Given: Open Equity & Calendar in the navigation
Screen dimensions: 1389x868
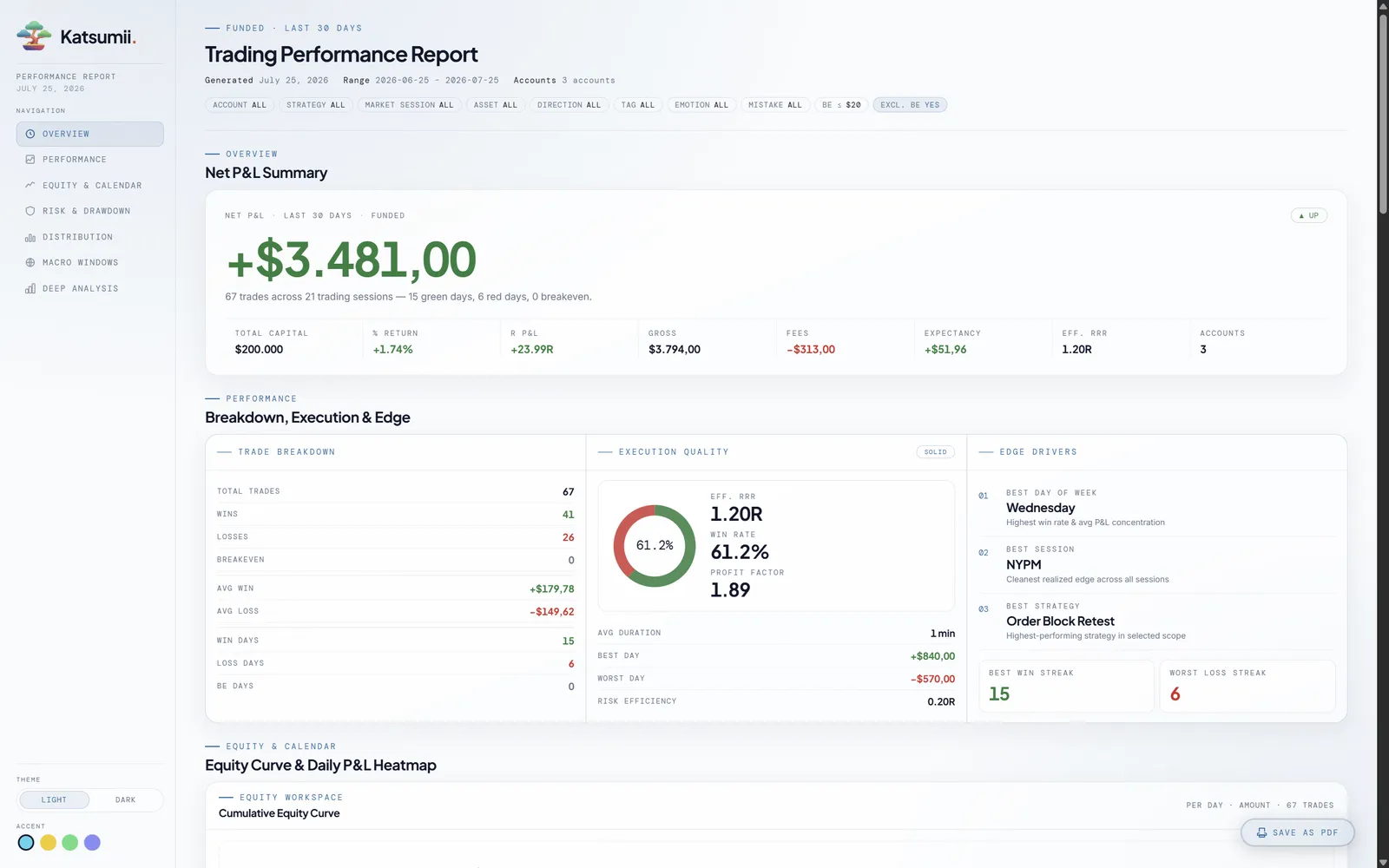Looking at the screenshot, I should tap(89, 185).
